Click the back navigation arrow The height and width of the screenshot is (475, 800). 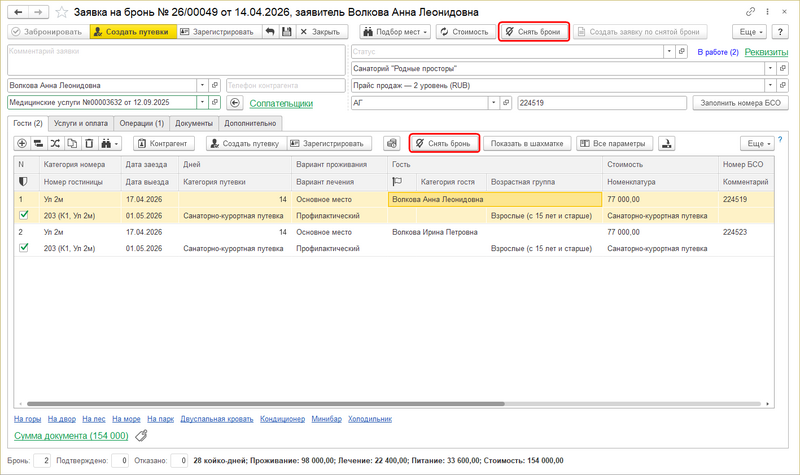(19, 11)
